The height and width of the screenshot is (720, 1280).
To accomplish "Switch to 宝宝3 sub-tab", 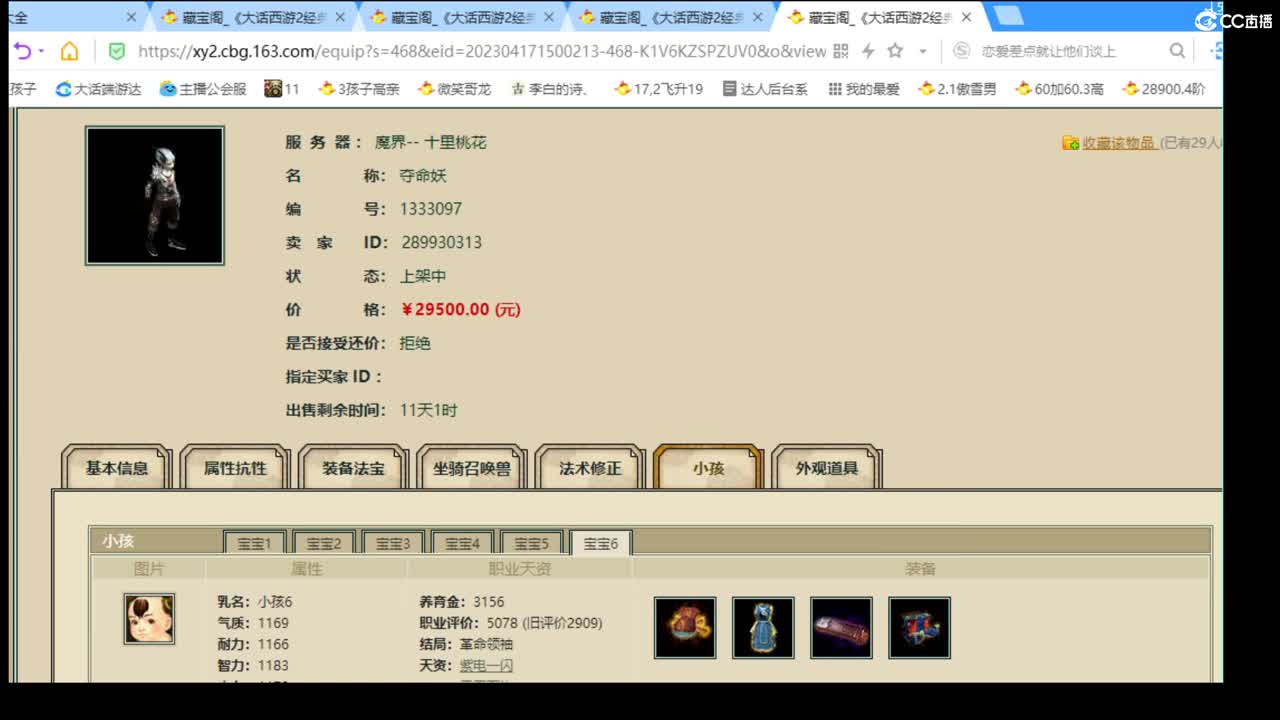I will click(393, 543).
